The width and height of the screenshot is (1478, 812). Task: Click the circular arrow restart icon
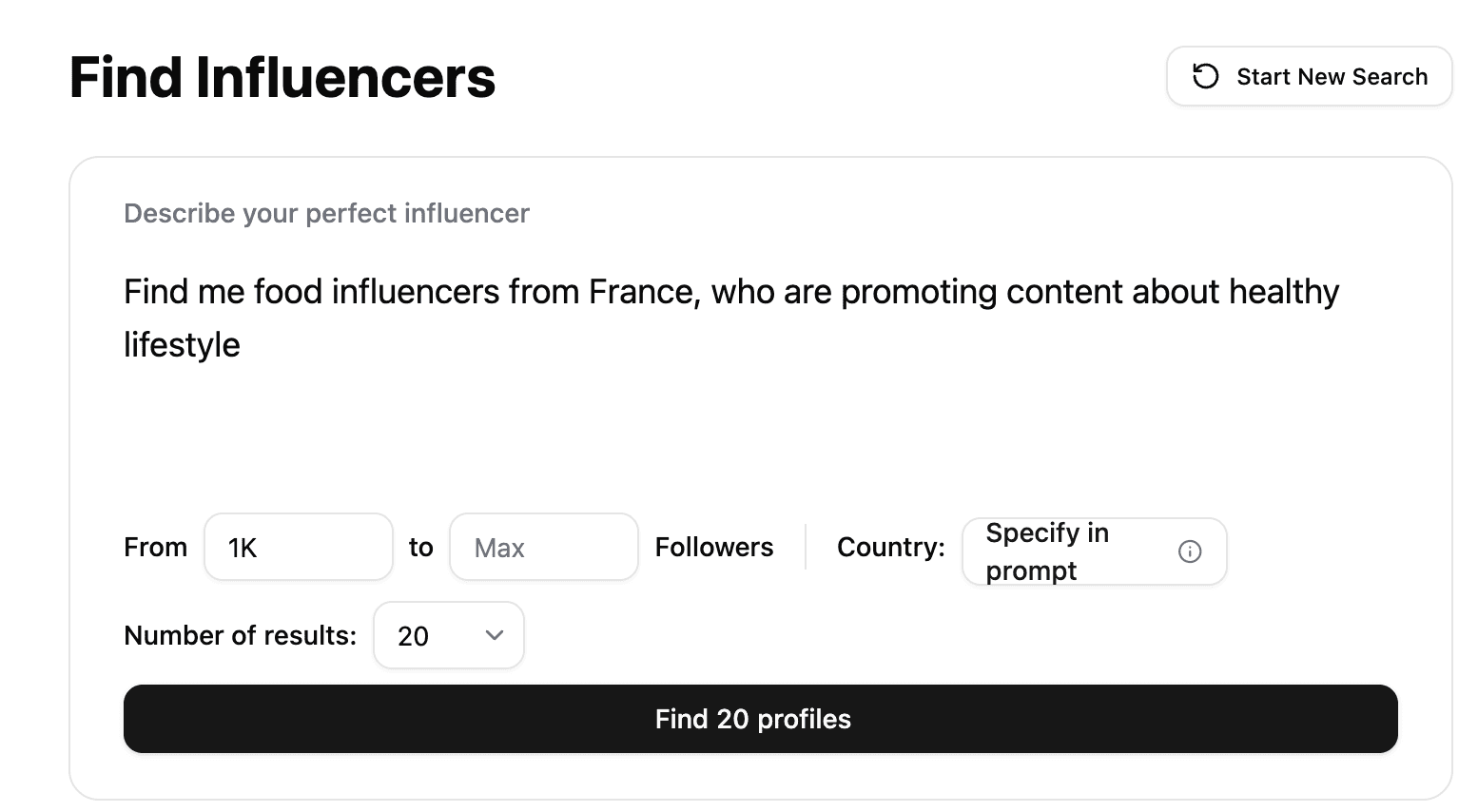[x=1205, y=76]
